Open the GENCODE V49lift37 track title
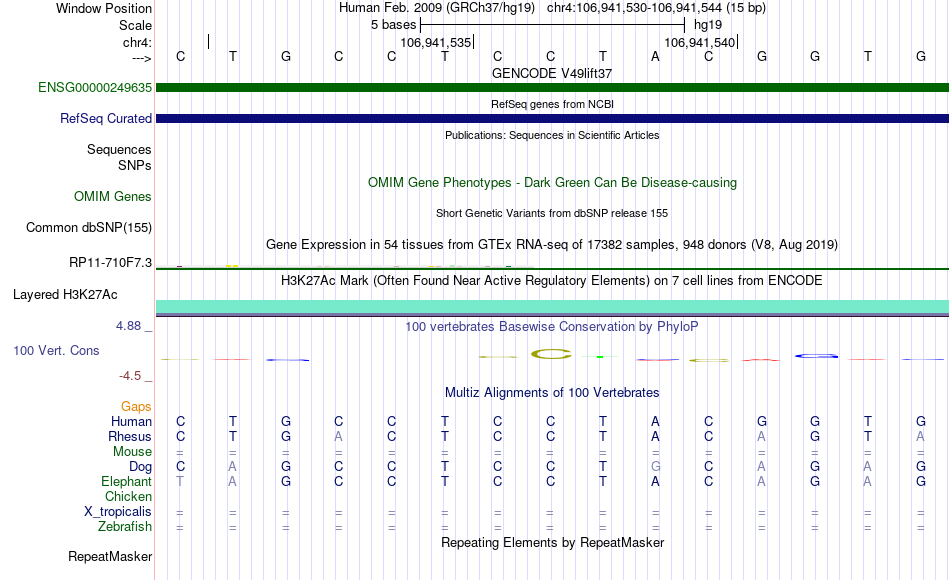 click(552, 73)
